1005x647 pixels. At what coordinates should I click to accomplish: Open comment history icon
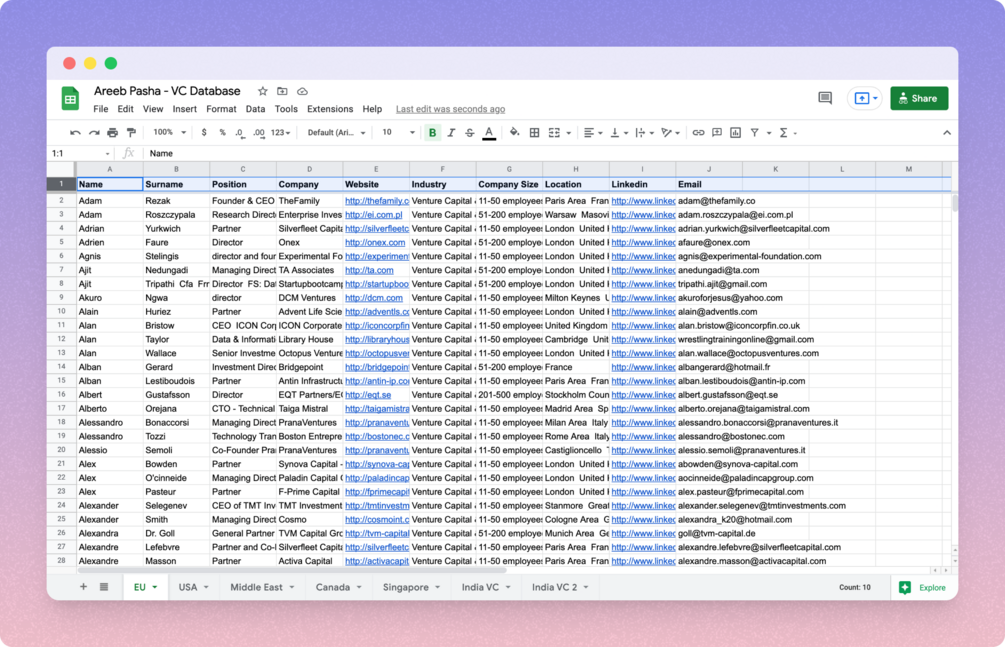click(x=825, y=98)
